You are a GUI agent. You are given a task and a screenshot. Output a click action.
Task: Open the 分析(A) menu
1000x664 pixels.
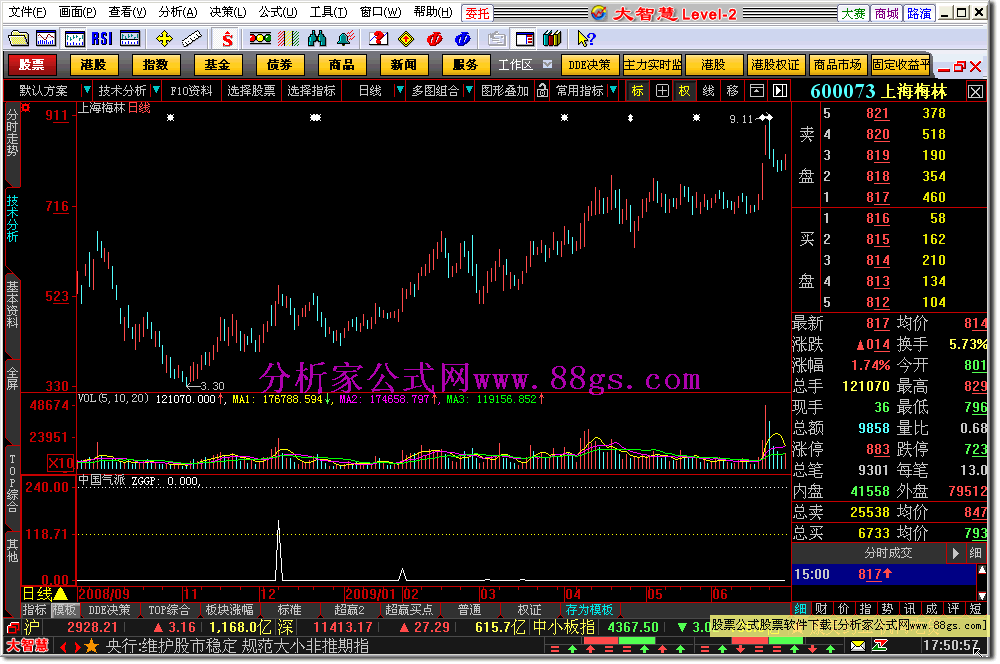click(x=178, y=12)
